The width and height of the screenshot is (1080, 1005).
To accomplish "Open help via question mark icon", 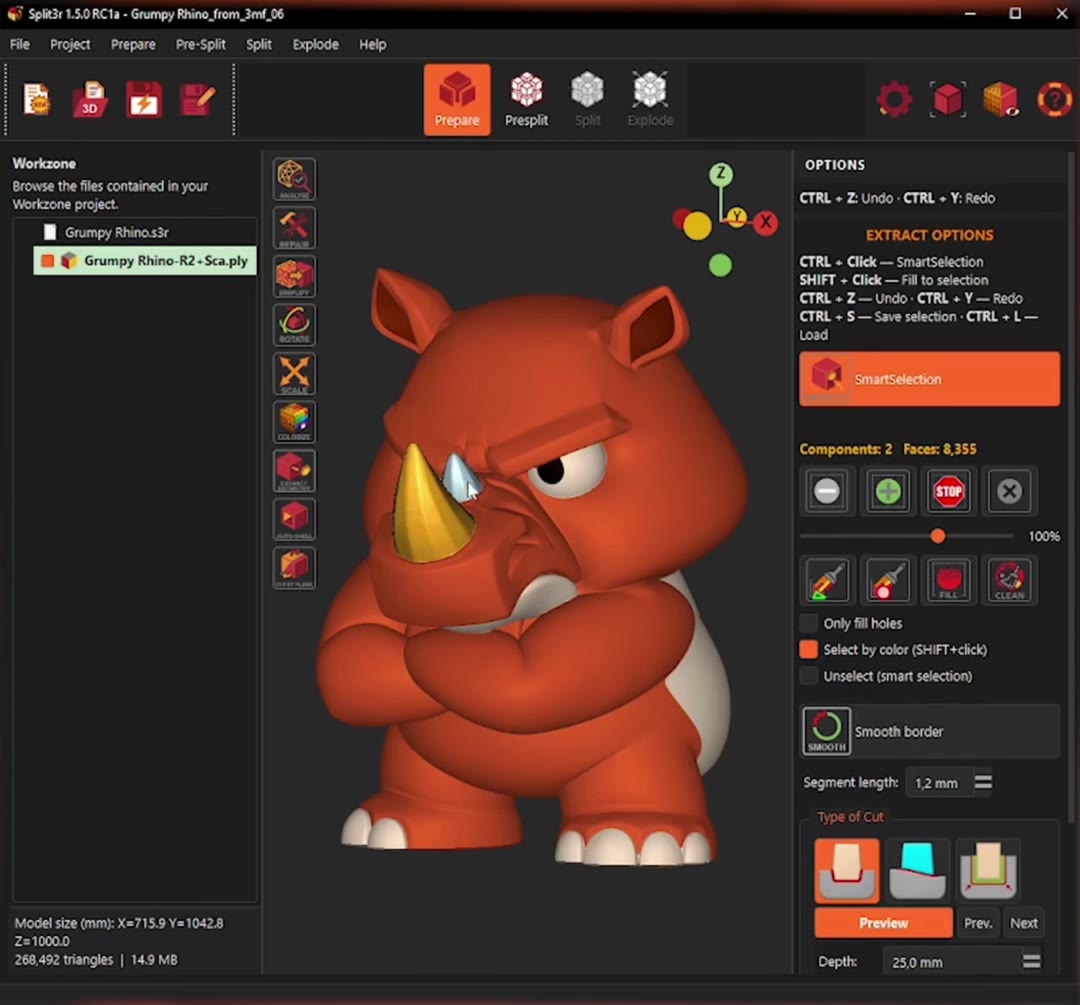I will point(1055,99).
